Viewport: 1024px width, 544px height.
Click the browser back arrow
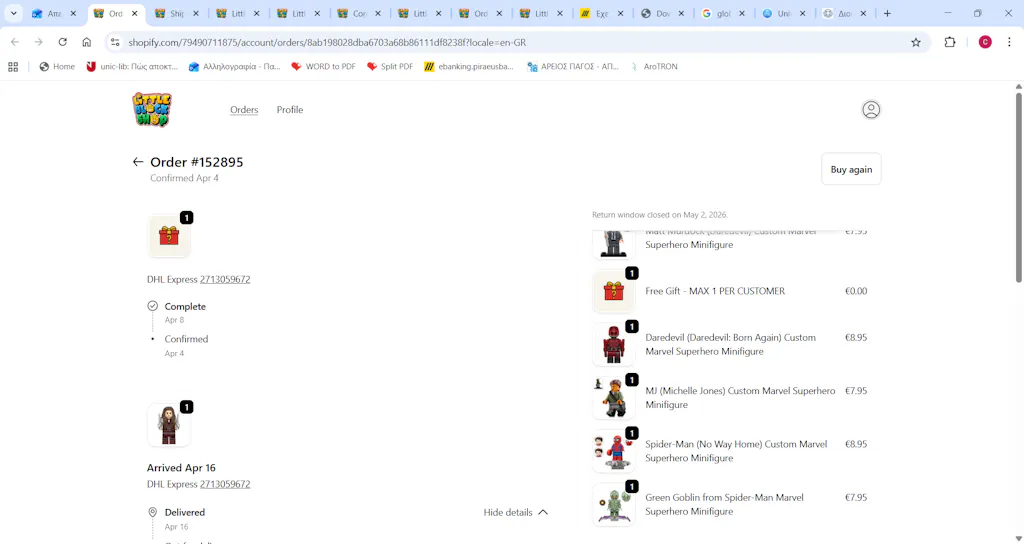point(15,42)
